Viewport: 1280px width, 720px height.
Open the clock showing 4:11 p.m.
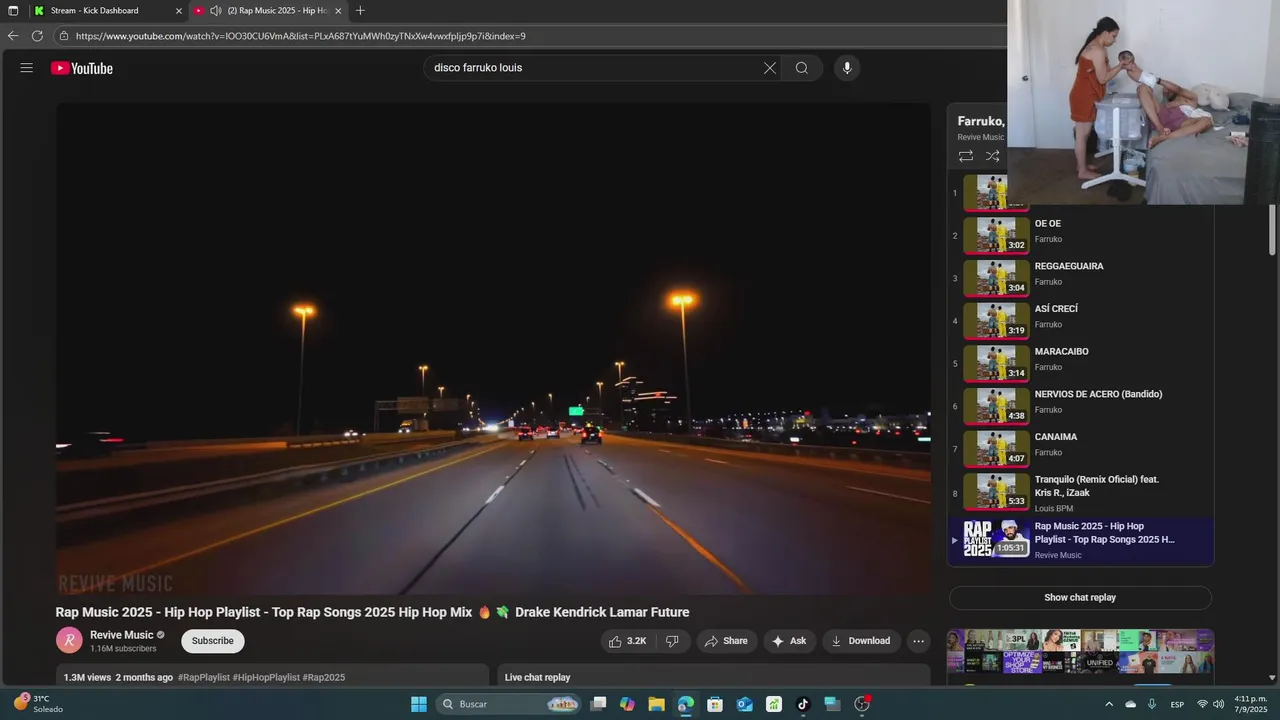(1250, 704)
